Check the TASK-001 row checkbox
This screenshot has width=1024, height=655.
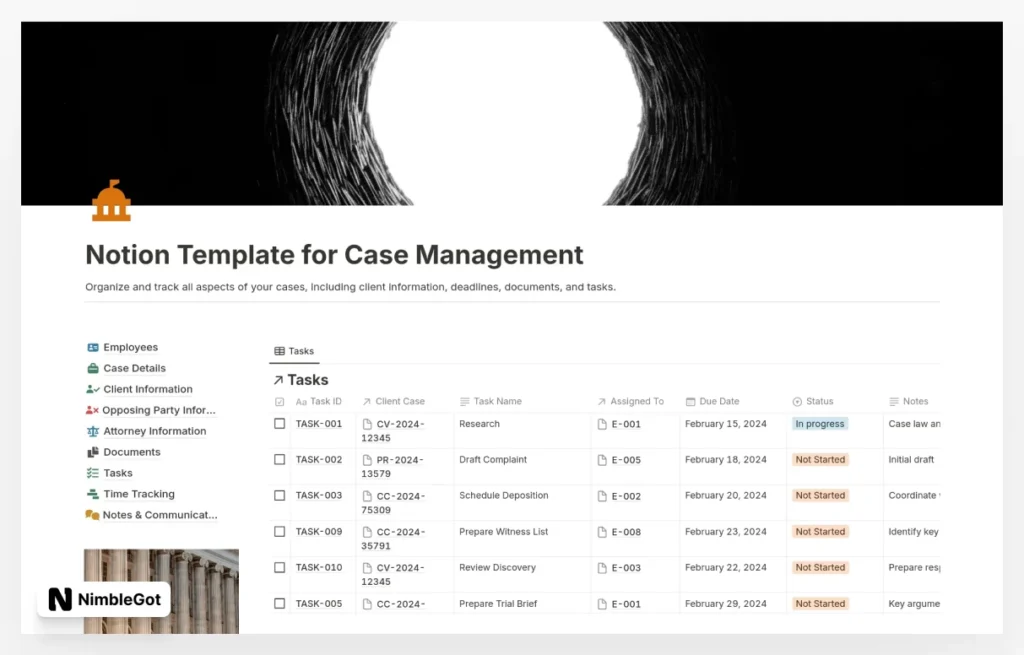click(280, 424)
